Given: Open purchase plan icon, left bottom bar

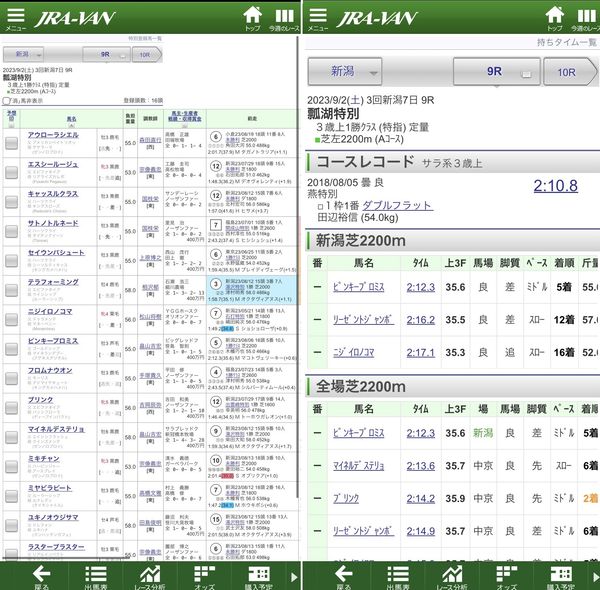Looking at the screenshot, I should tap(259, 577).
